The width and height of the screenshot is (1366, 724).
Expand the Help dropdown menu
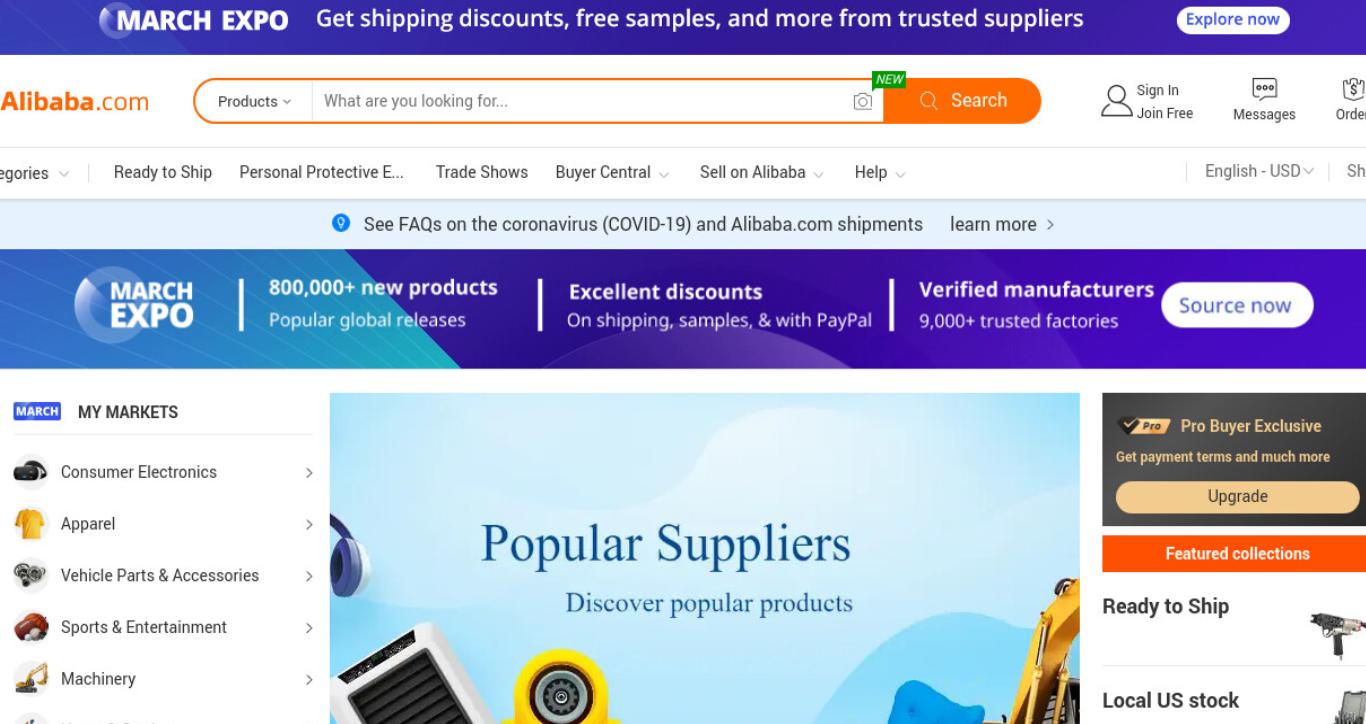tap(880, 172)
